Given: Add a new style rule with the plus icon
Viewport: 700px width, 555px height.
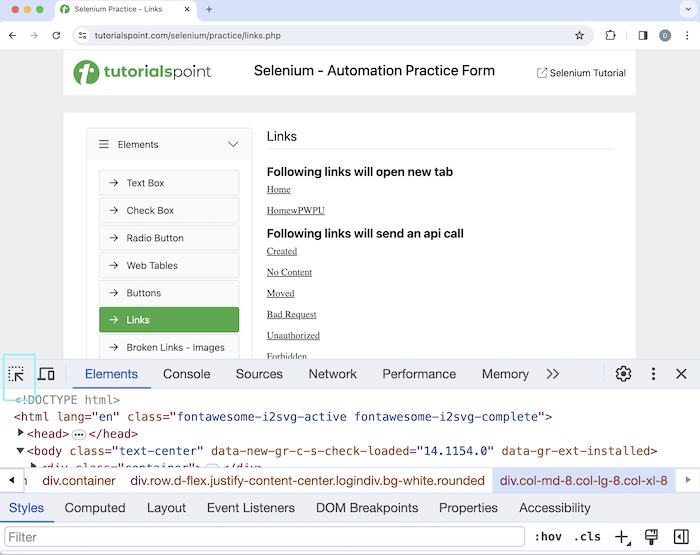Looking at the screenshot, I should (621, 537).
